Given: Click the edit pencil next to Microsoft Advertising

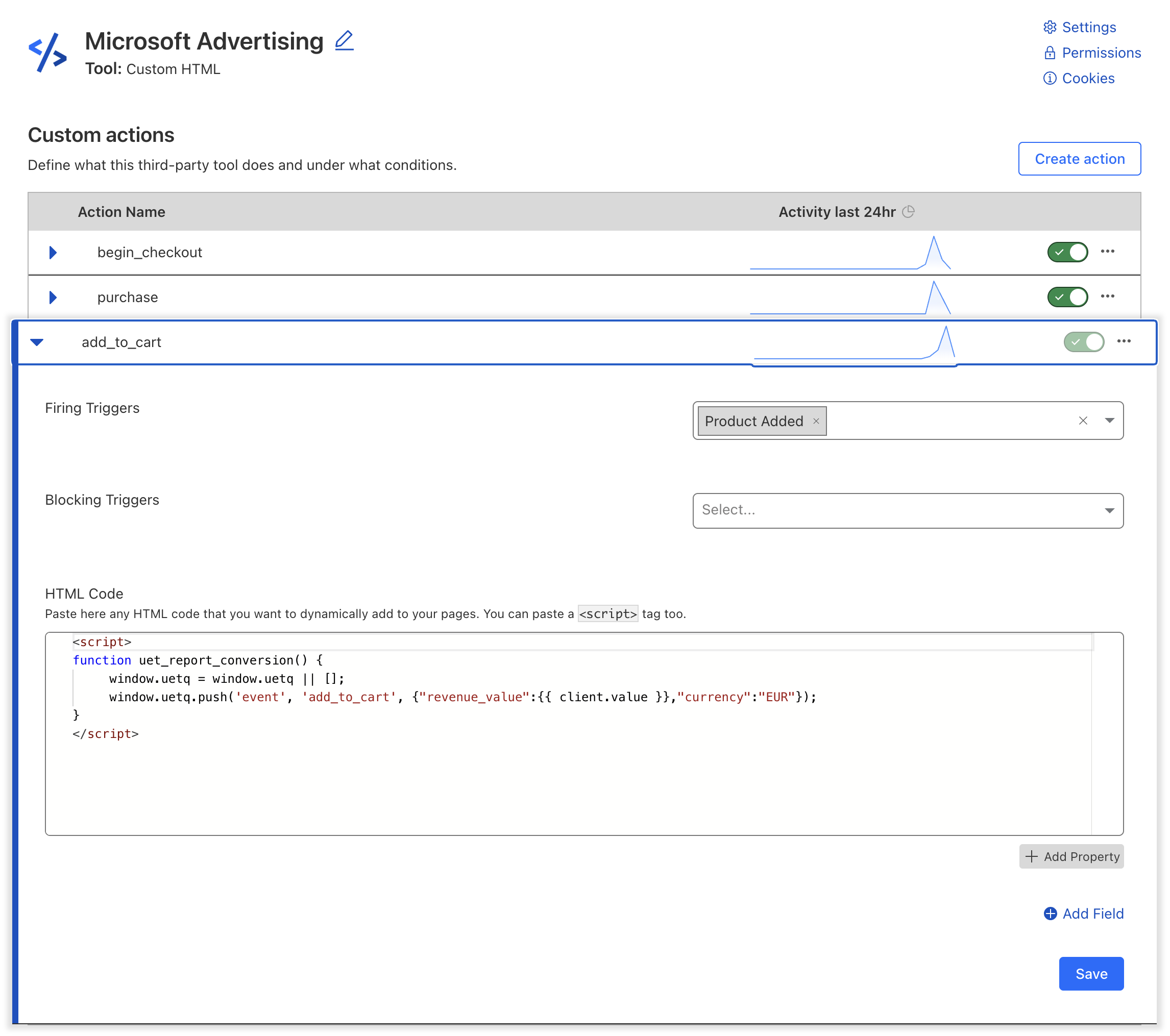Looking at the screenshot, I should pyautogui.click(x=344, y=40).
